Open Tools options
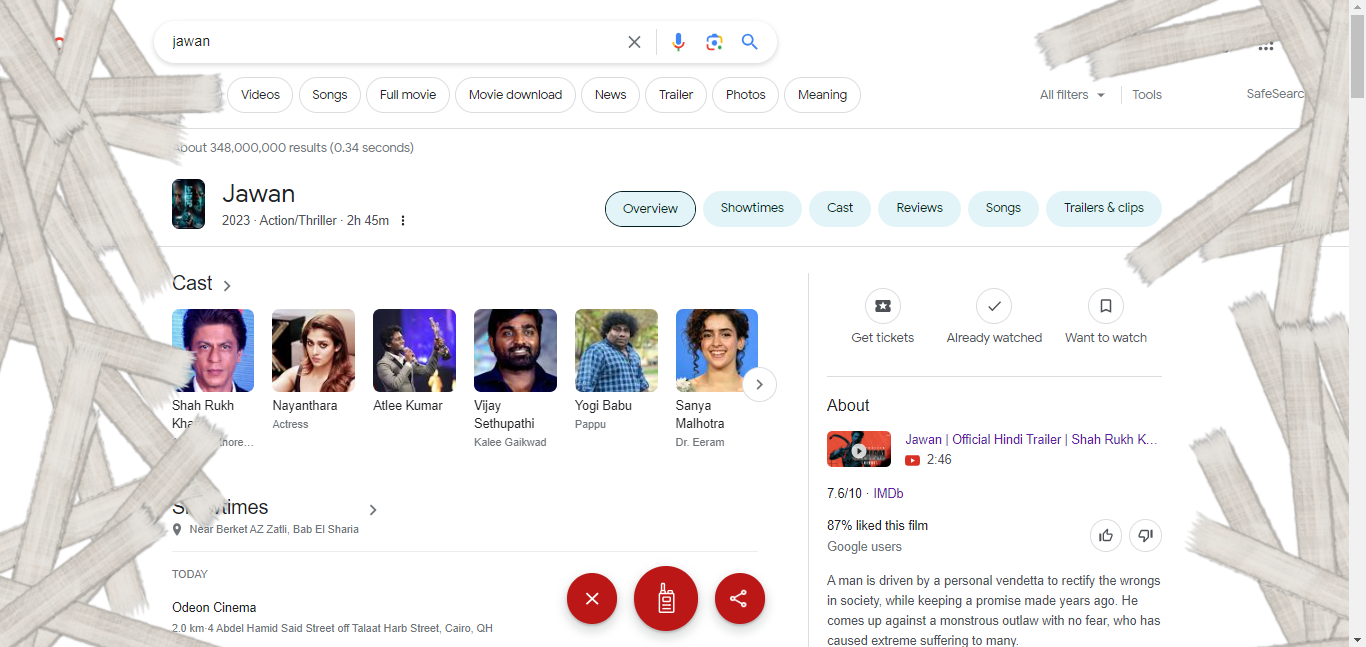The height and width of the screenshot is (647, 1366). click(x=1147, y=95)
